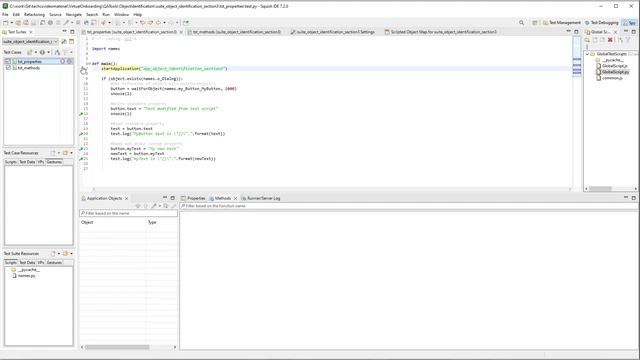This screenshot has width=640, height=360.
Task: Switch to the Properties tab
Action: pyautogui.click(x=193, y=198)
